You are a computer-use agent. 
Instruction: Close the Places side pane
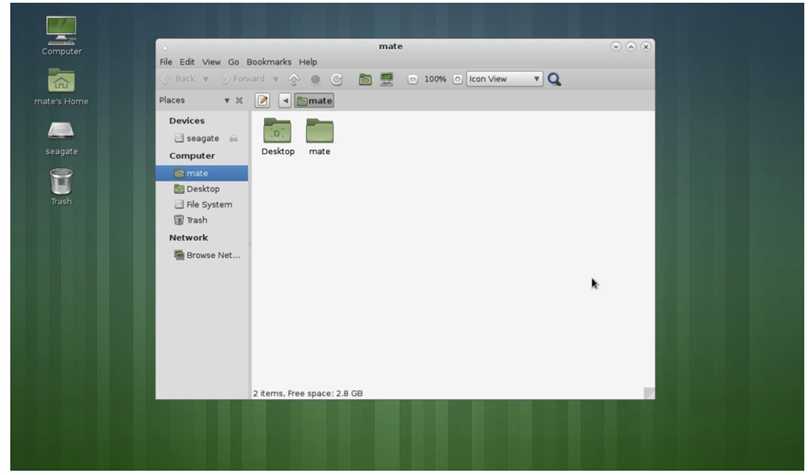click(x=239, y=100)
